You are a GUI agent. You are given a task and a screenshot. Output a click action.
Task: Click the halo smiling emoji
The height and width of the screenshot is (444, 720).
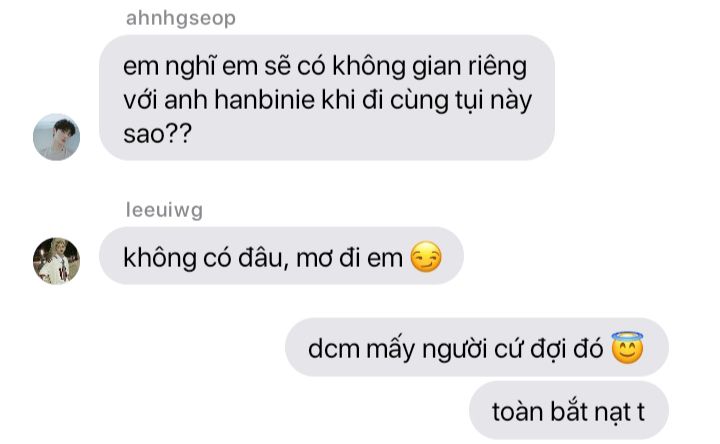point(628,348)
